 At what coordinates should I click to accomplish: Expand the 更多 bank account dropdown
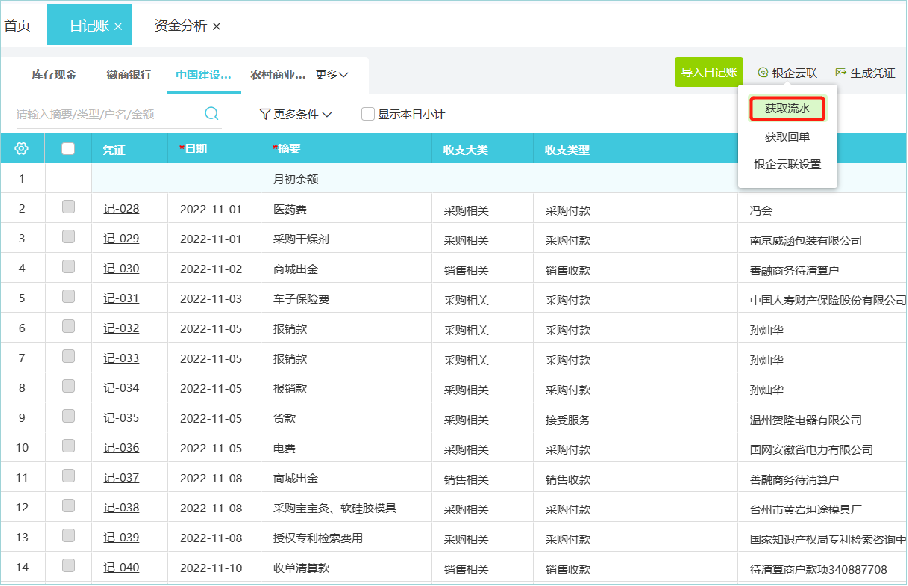coord(330,74)
